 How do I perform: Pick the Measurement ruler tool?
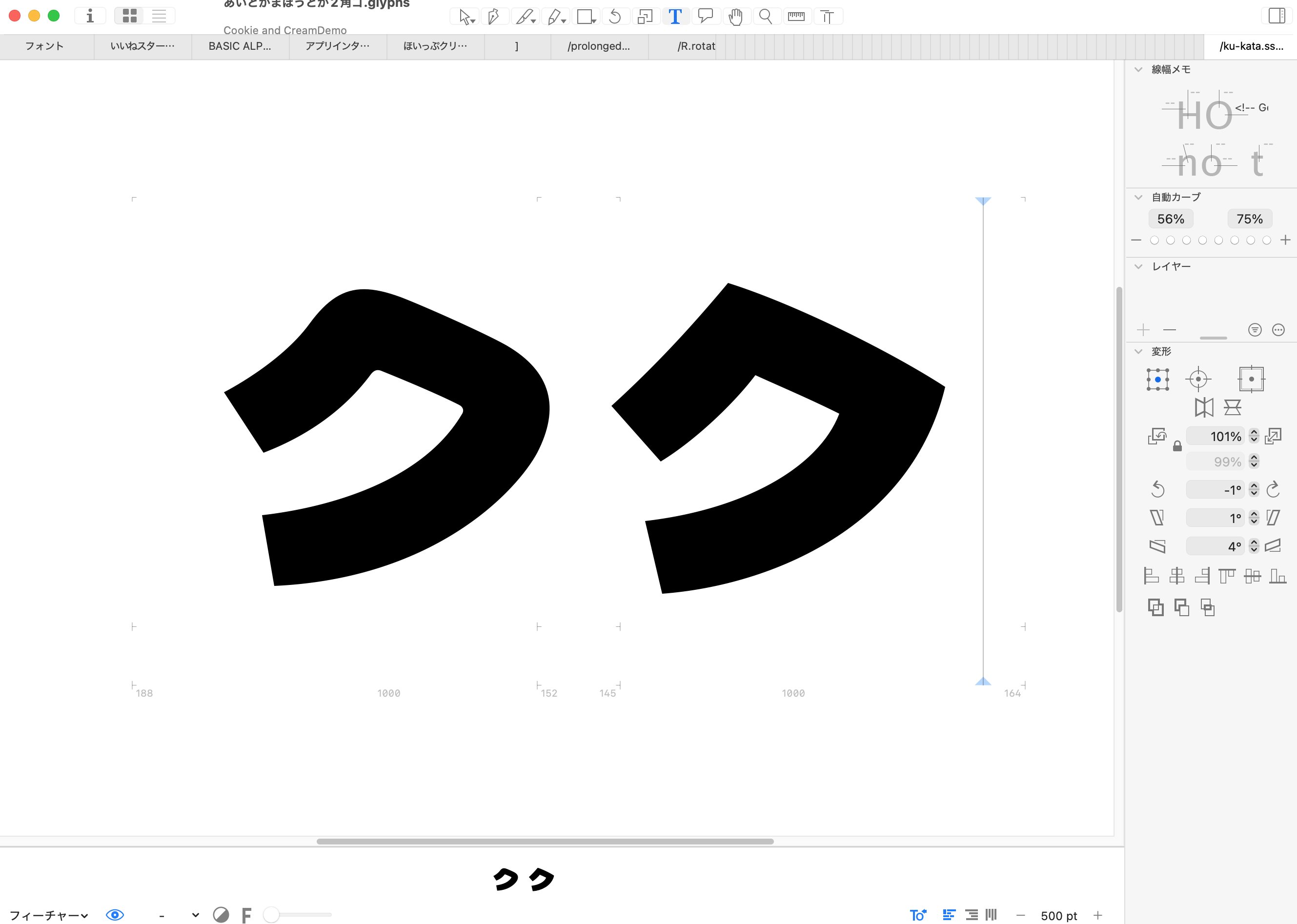click(795, 17)
